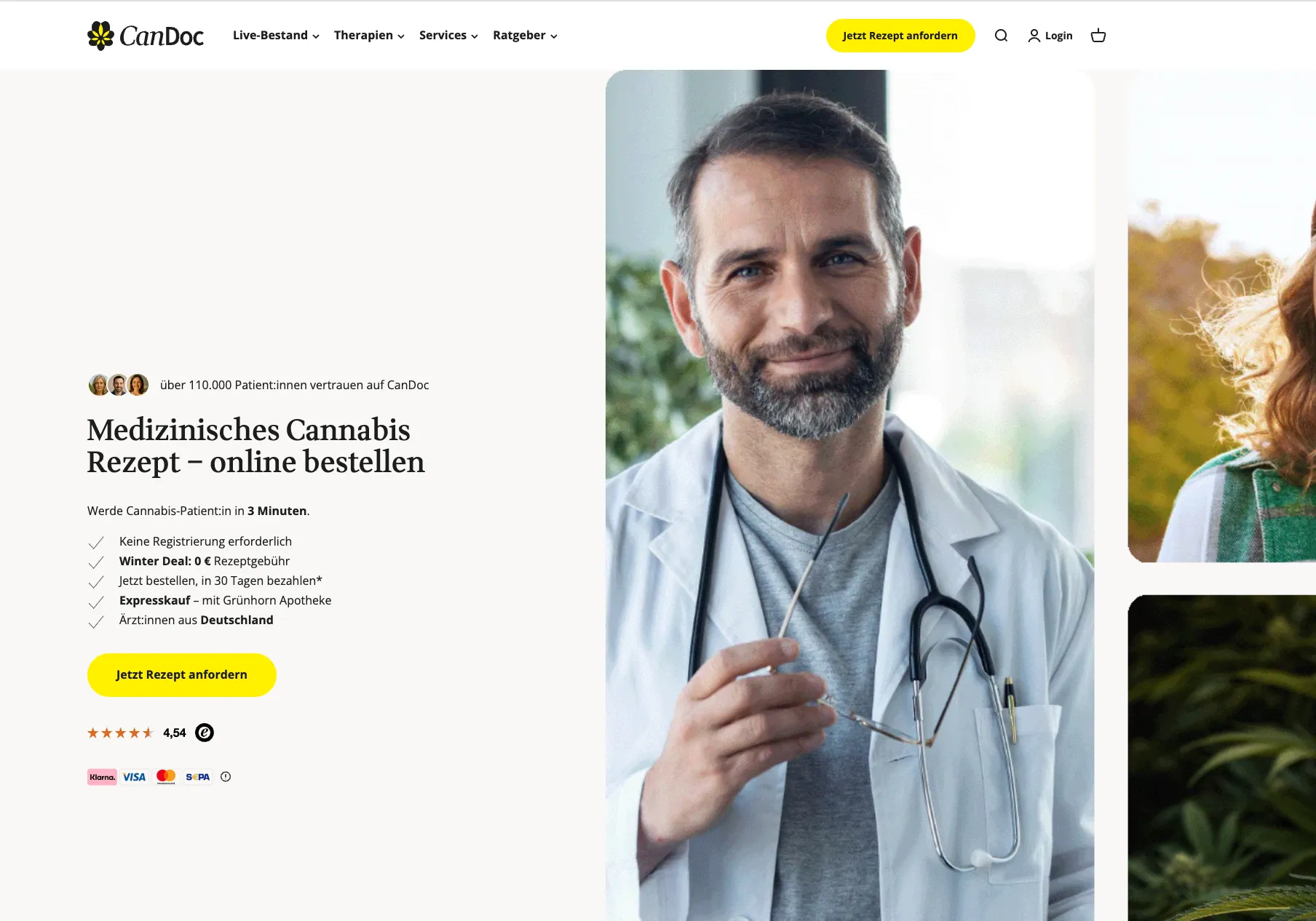
Task: Click the doctor photo in the hero
Action: click(849, 495)
